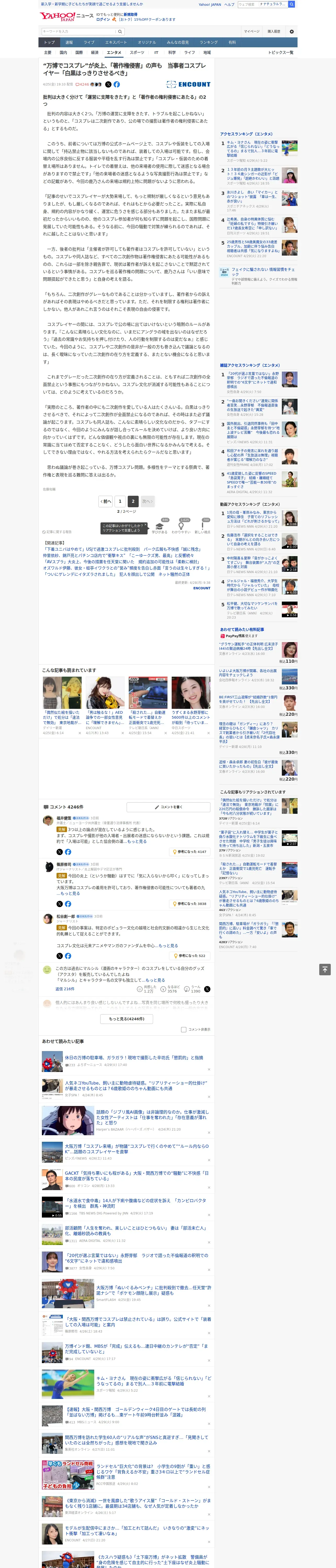Toggle the コメント非表示 checkbox
This screenshot has width=336, height=1568.
pyautogui.click(x=183, y=1030)
